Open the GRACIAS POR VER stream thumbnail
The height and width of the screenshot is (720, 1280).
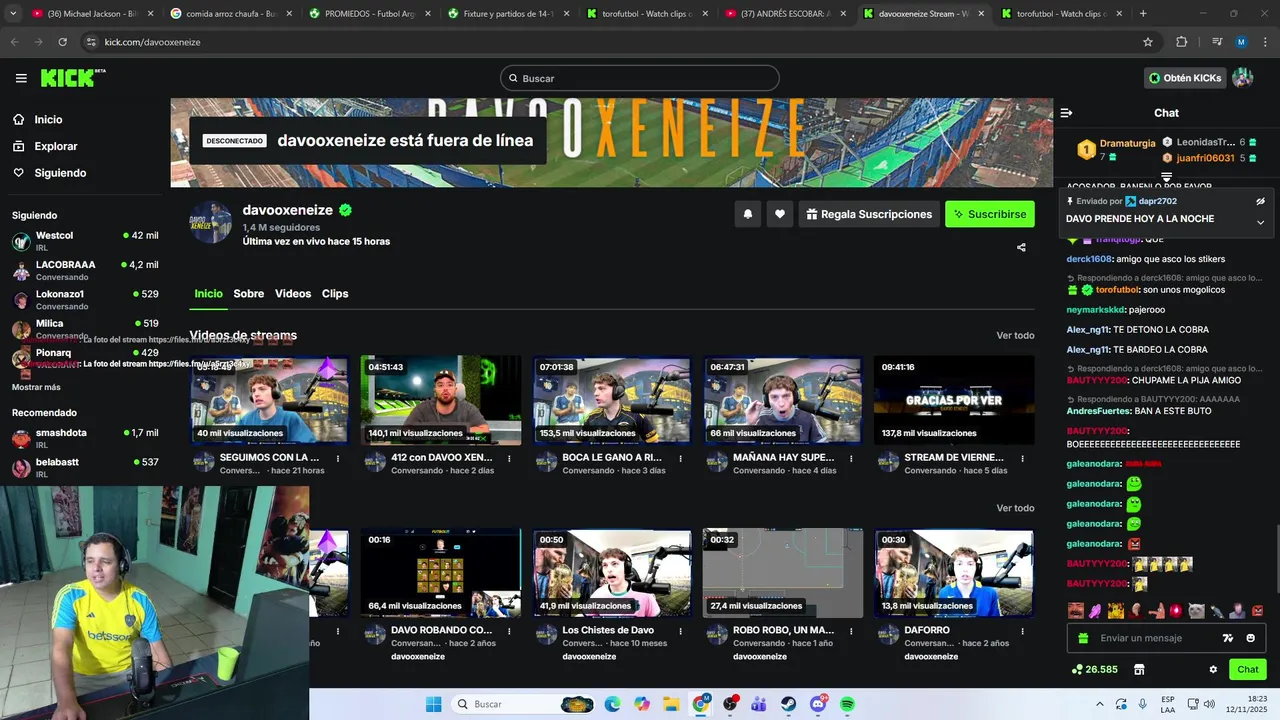(954, 400)
